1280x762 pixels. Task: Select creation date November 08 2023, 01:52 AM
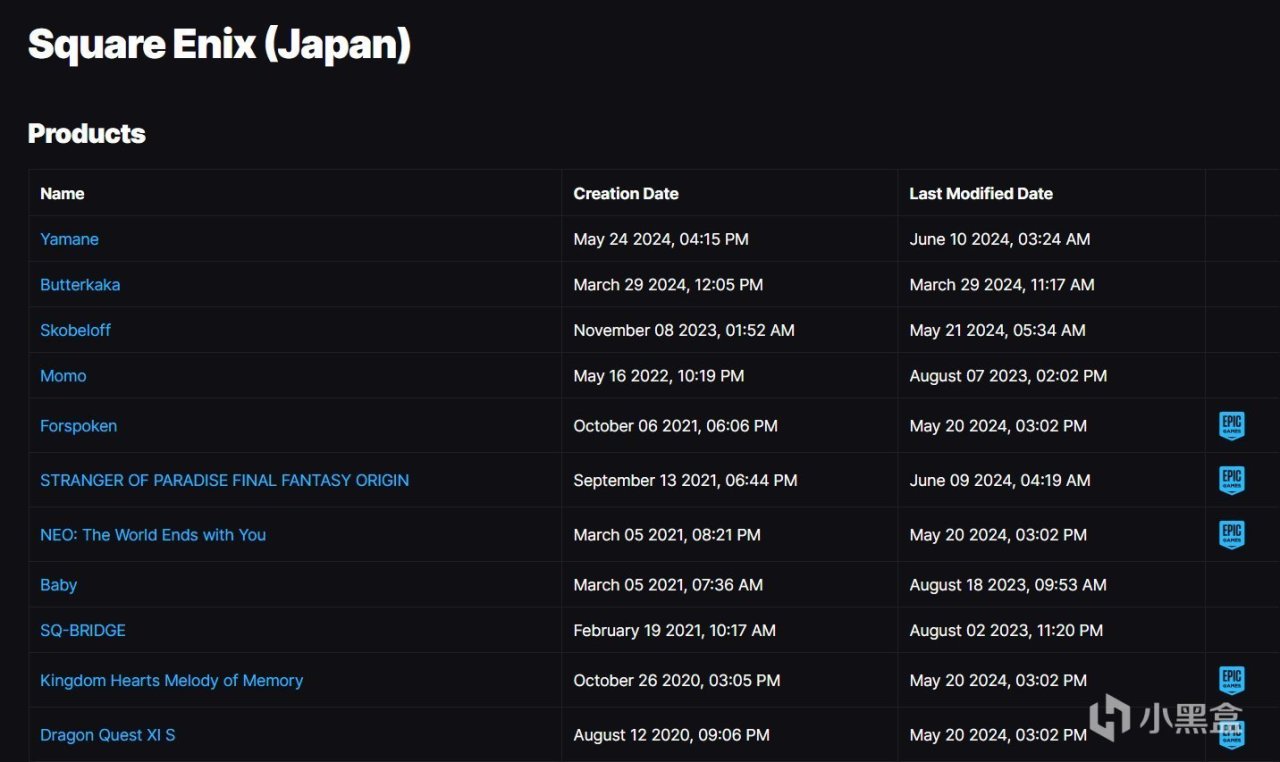684,330
